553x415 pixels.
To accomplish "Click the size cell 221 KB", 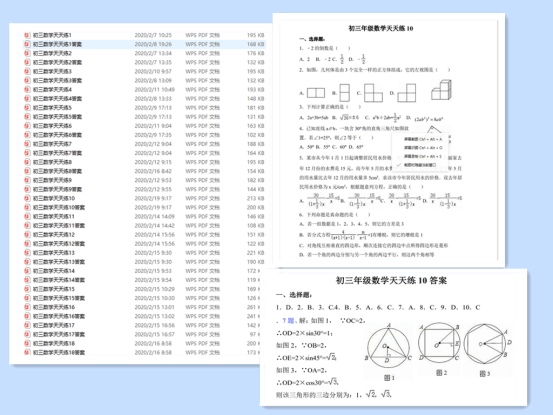I will tap(256, 253).
